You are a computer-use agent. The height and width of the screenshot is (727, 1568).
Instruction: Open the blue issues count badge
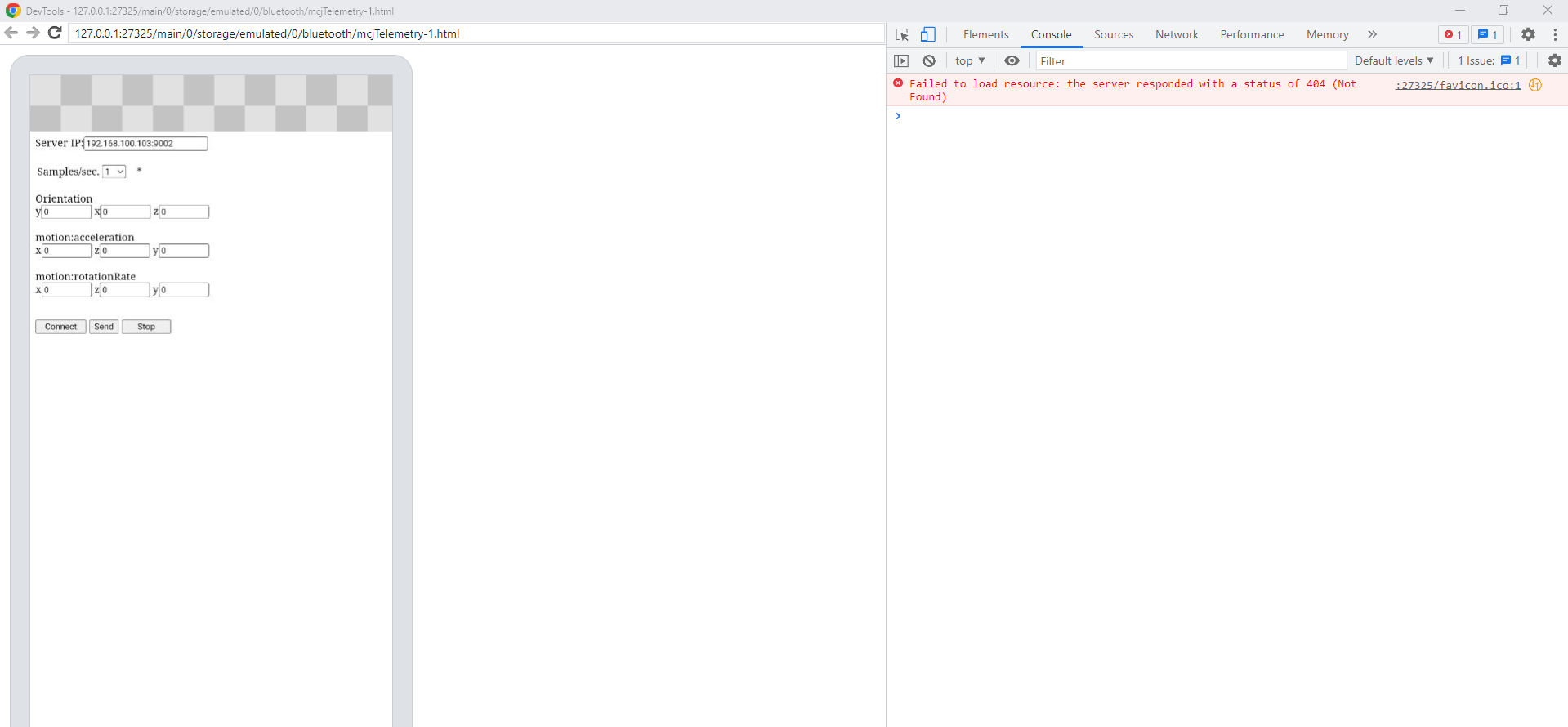coord(1487,34)
